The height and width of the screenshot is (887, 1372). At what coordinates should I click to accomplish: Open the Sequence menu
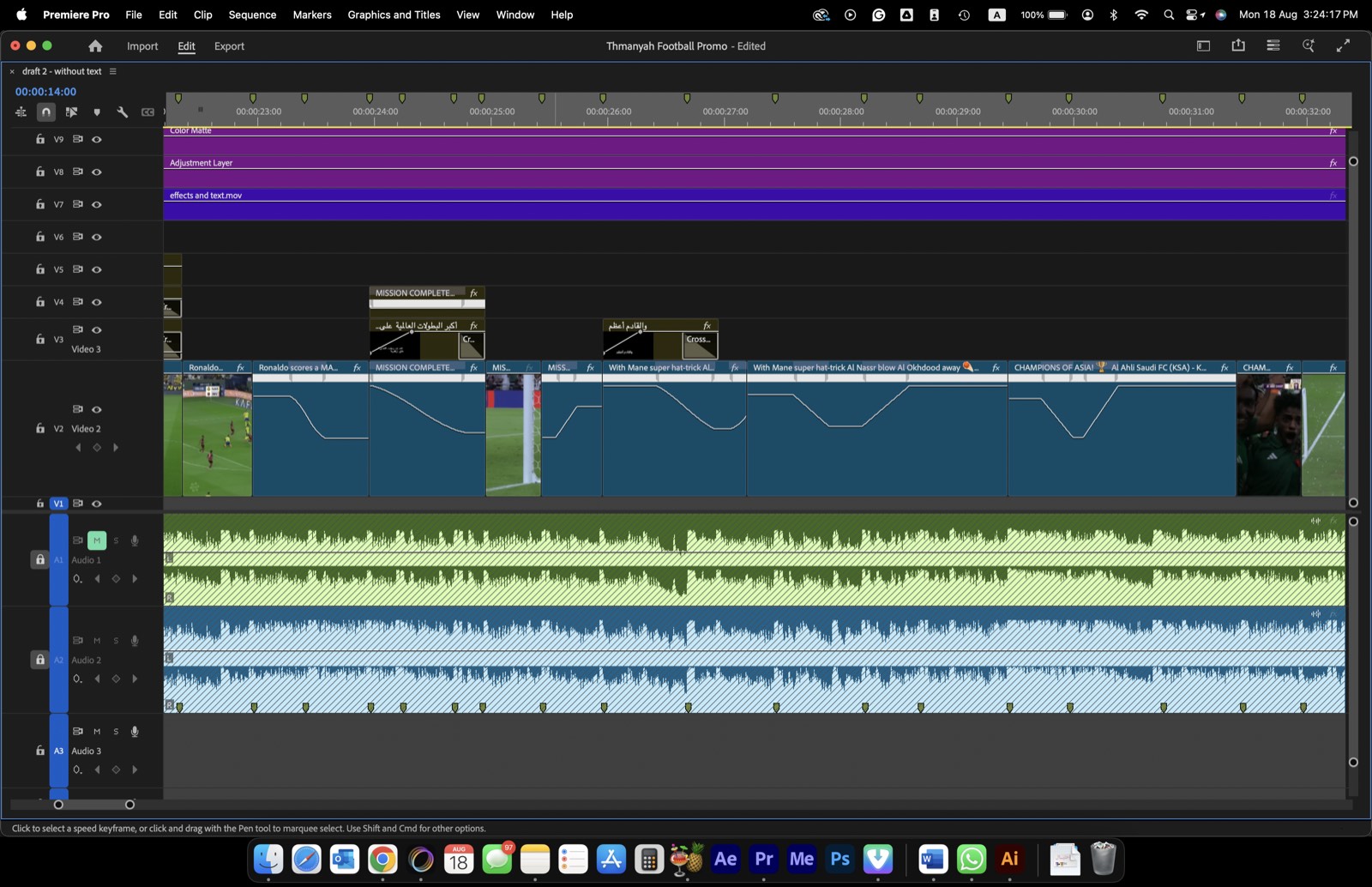252,15
